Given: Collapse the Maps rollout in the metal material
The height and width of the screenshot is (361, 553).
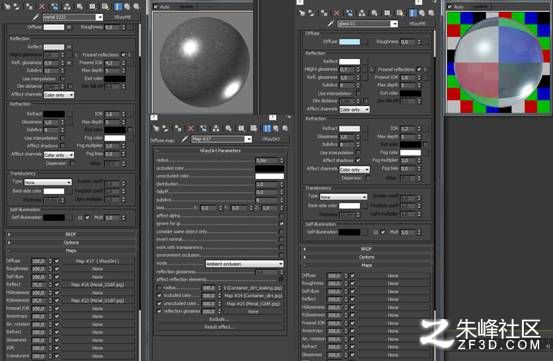Looking at the screenshot, I should 71,251.
